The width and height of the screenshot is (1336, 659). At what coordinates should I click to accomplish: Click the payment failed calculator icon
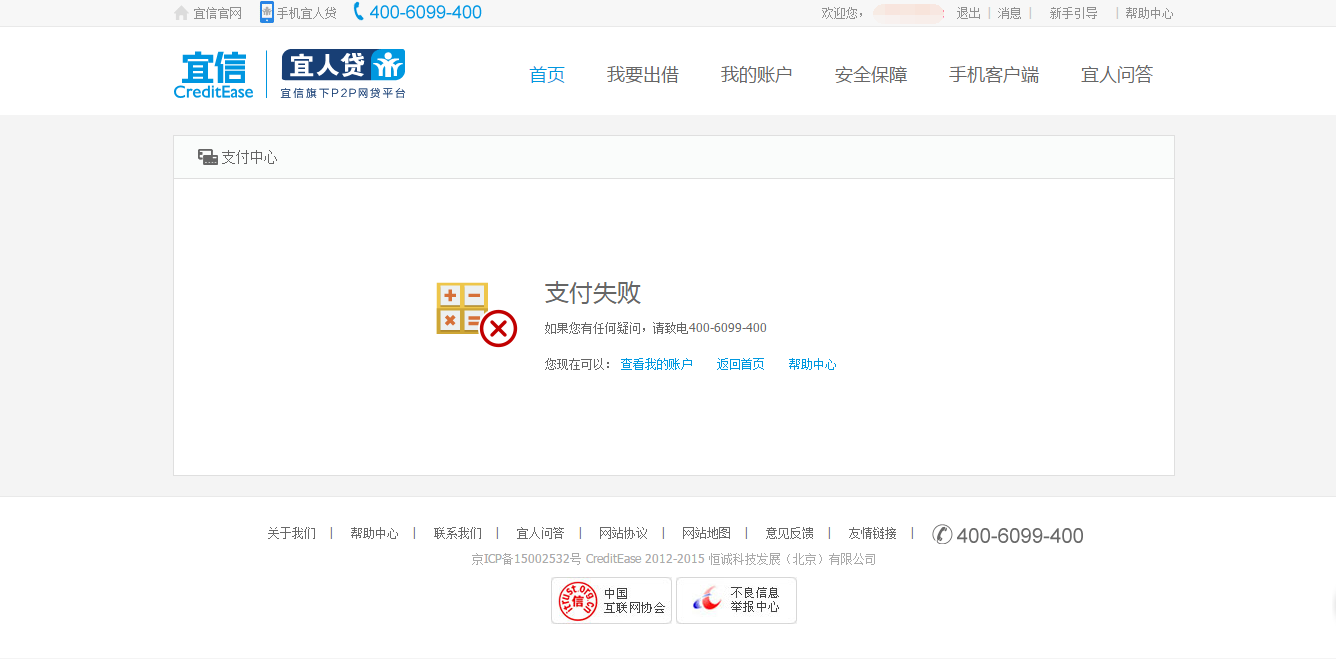click(x=477, y=314)
